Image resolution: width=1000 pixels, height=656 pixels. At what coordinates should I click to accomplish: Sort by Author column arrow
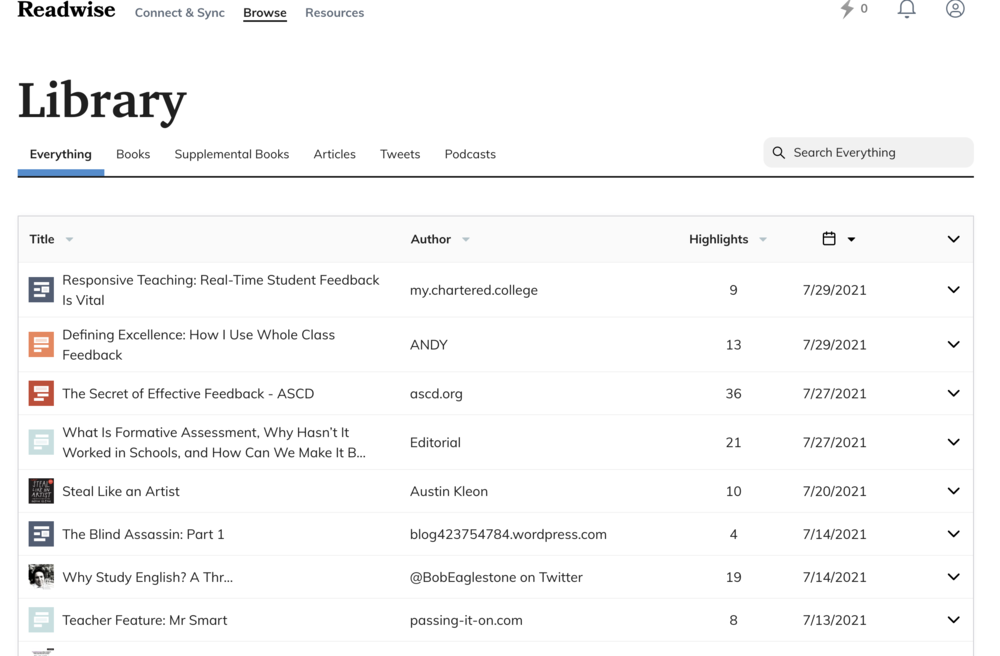coord(466,240)
